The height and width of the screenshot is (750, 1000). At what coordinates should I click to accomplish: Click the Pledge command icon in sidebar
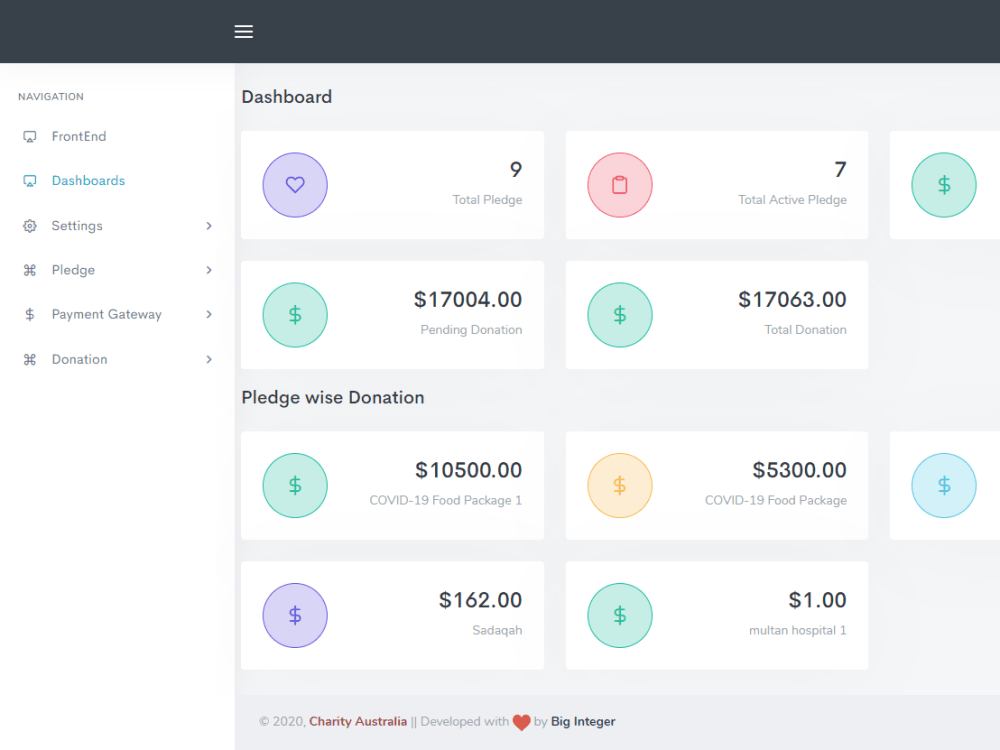pyautogui.click(x=30, y=269)
